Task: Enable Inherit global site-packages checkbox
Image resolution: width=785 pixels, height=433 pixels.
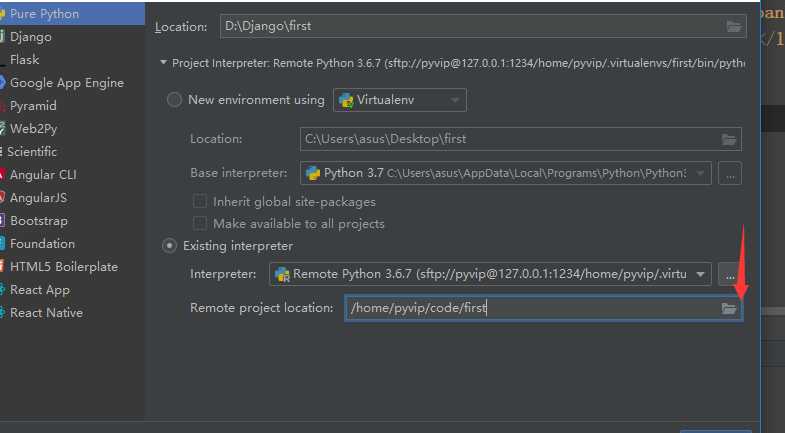Action: tap(200, 201)
